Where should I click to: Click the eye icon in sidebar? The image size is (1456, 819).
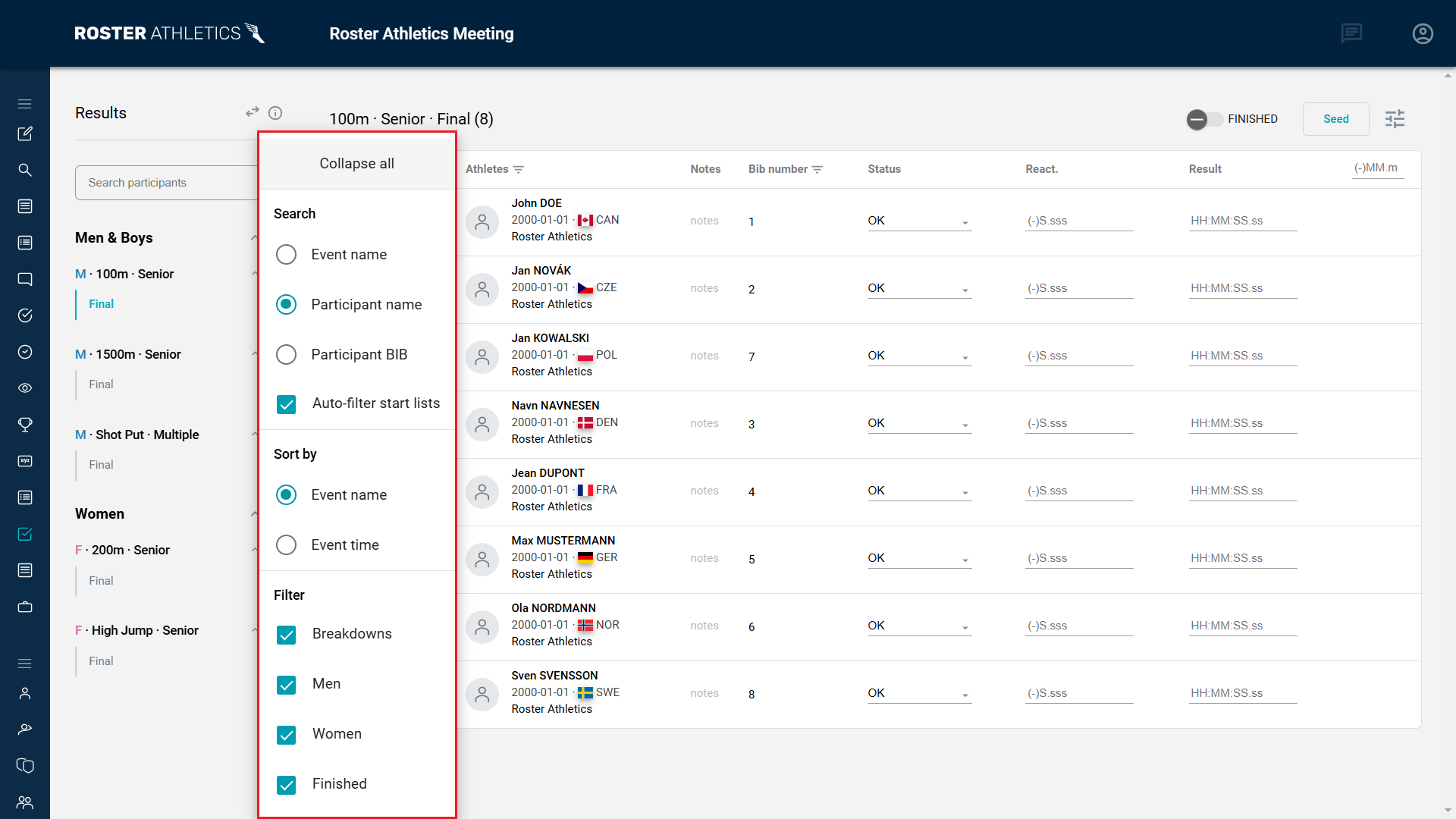(25, 388)
